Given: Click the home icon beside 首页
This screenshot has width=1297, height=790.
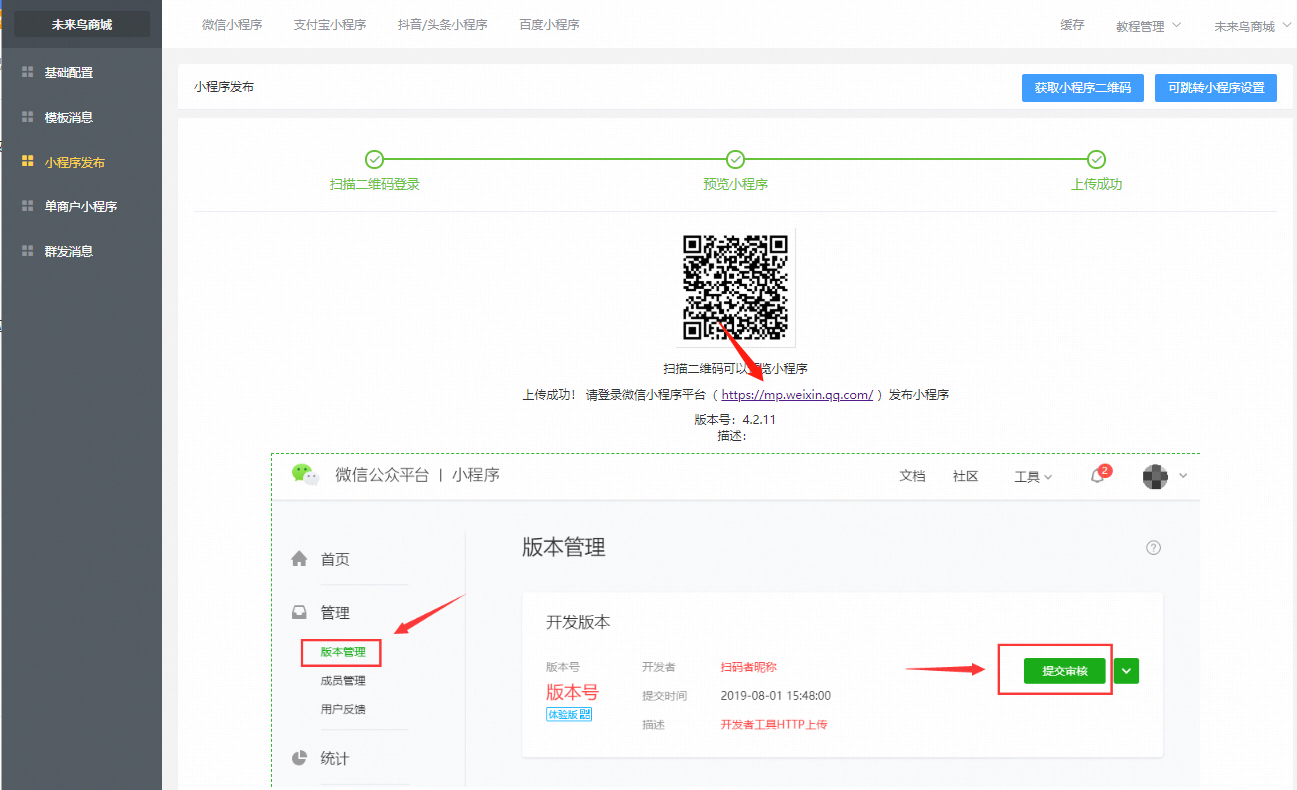Looking at the screenshot, I should (x=299, y=559).
